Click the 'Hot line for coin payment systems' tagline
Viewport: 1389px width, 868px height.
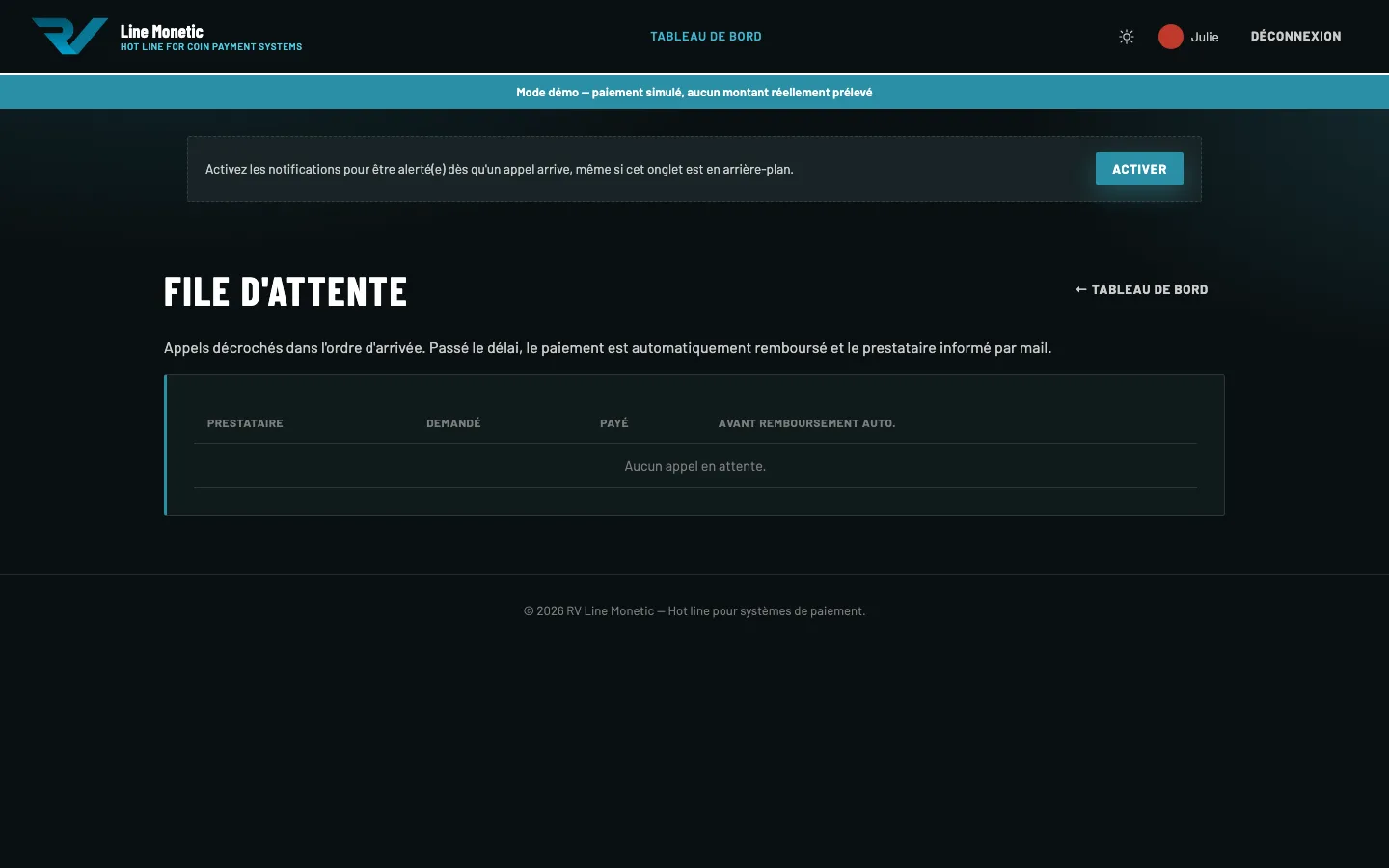[x=211, y=46]
